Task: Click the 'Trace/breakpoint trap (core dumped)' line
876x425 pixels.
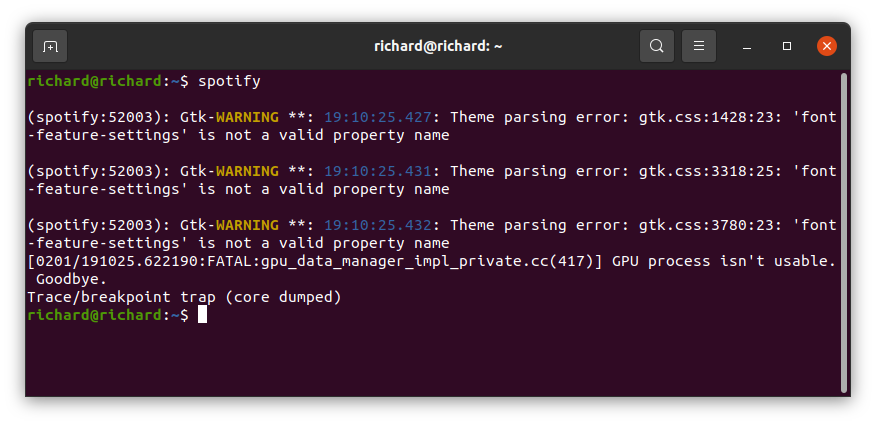Action: pos(184,297)
